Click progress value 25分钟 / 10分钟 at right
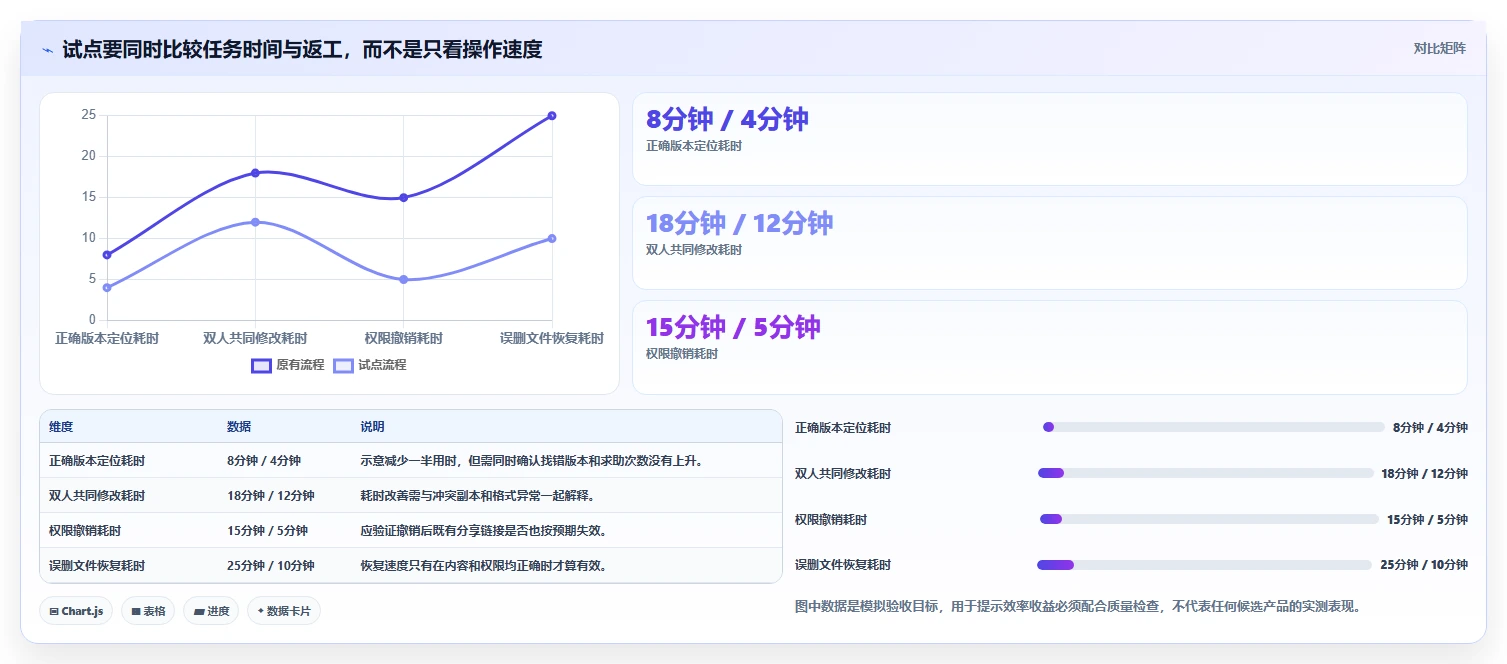Viewport: 1507px width, 664px height. pyautogui.click(x=1424, y=565)
